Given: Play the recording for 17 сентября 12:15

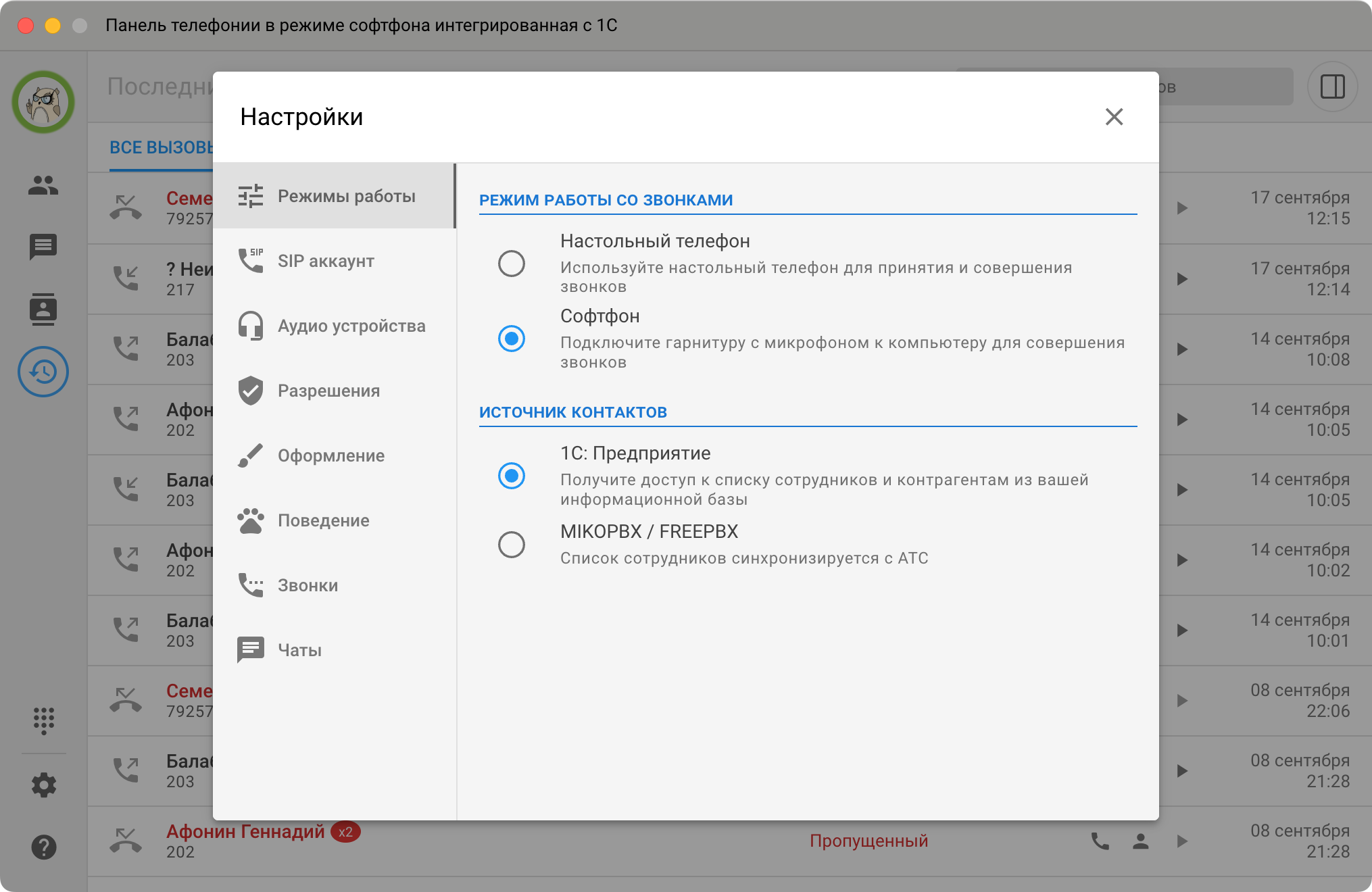Looking at the screenshot, I should (1182, 208).
